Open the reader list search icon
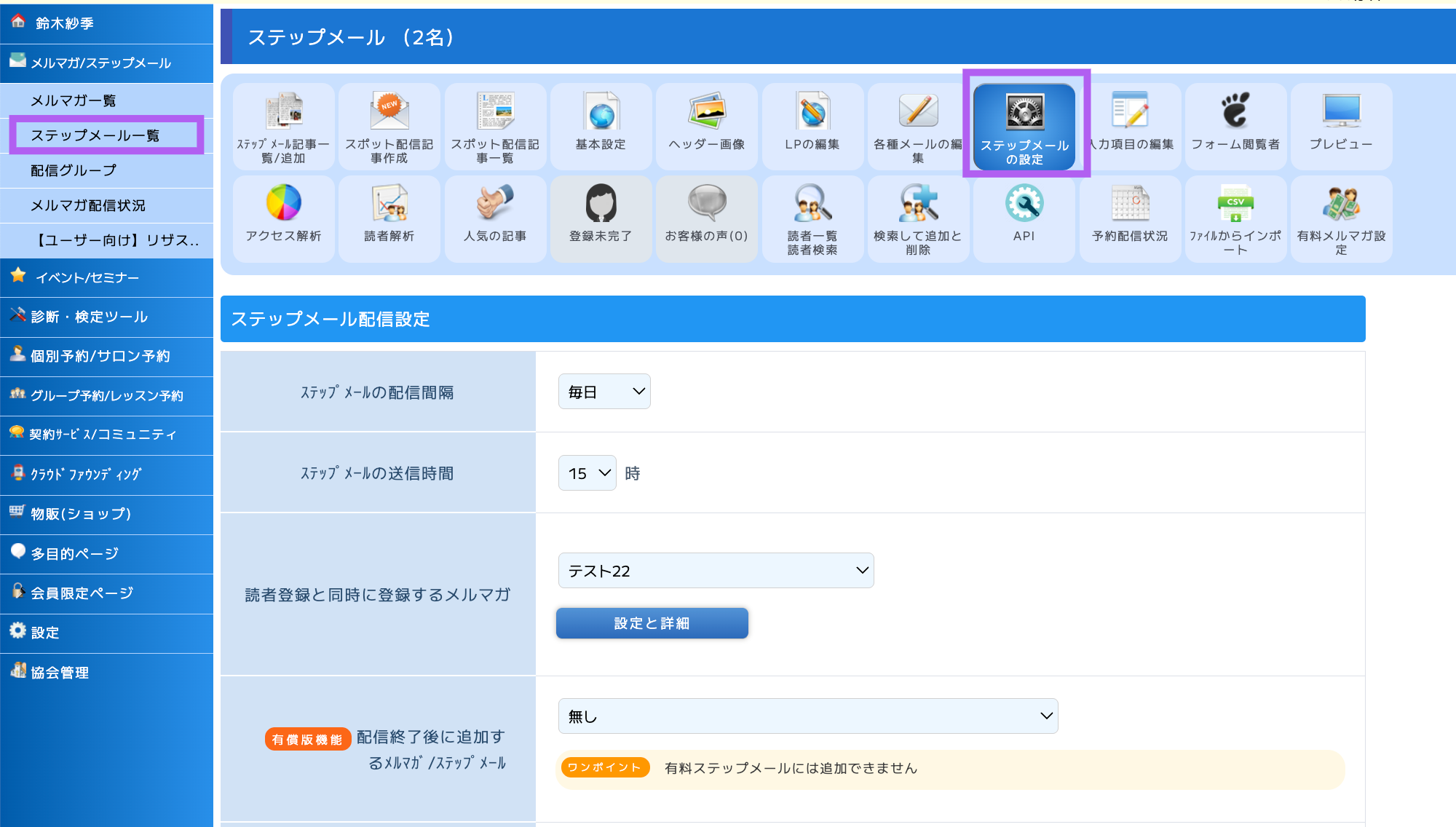The height and width of the screenshot is (827, 1456). (812, 204)
